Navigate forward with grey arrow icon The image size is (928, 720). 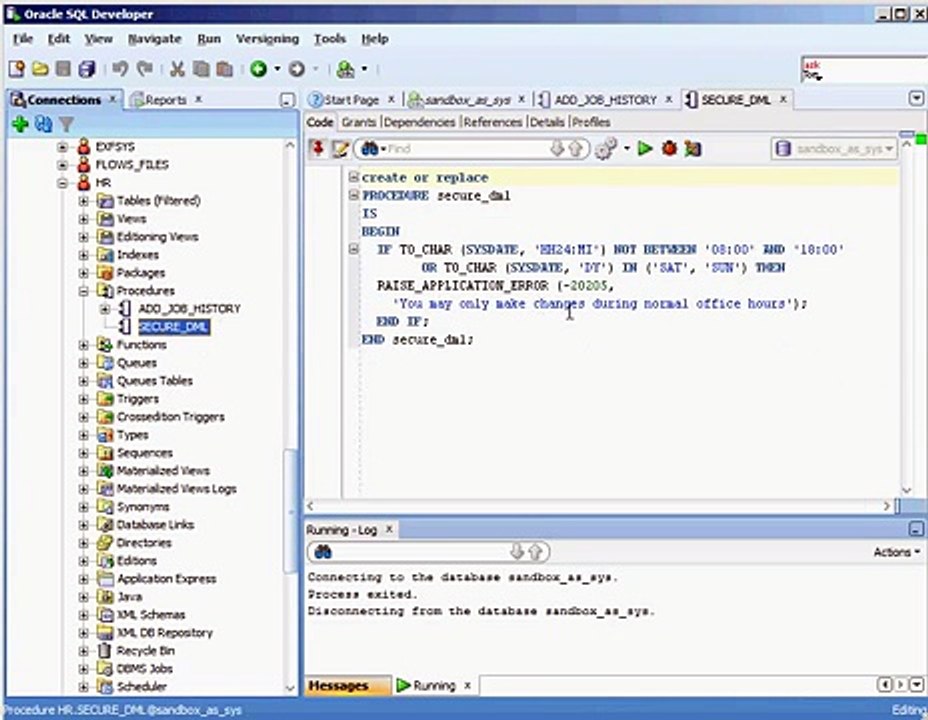[x=297, y=69]
